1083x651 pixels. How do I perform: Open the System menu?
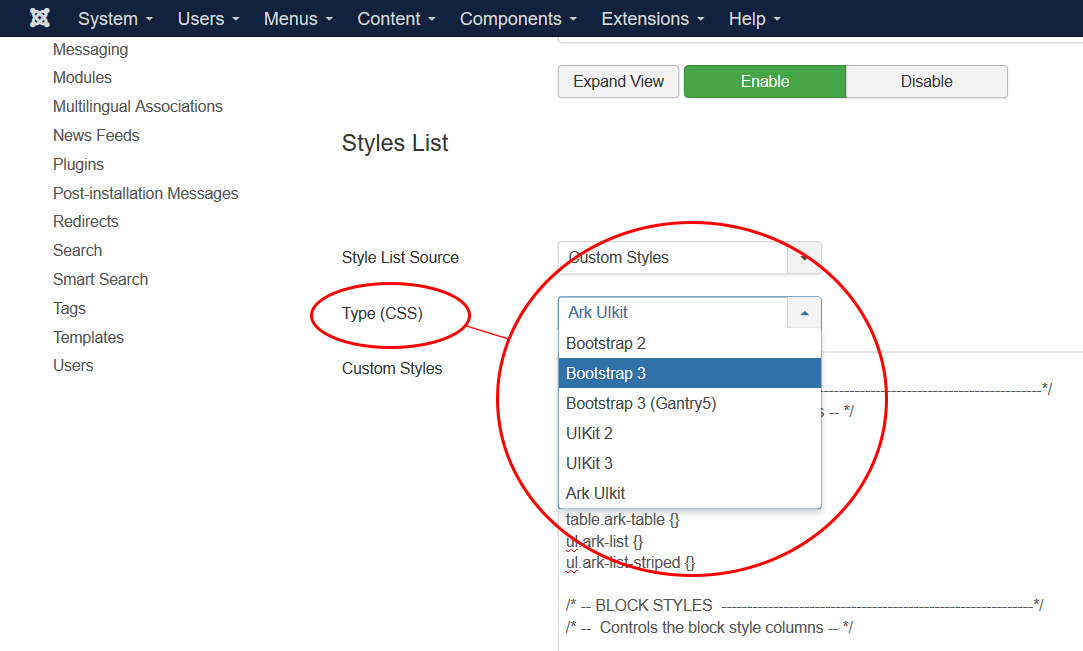pos(115,19)
